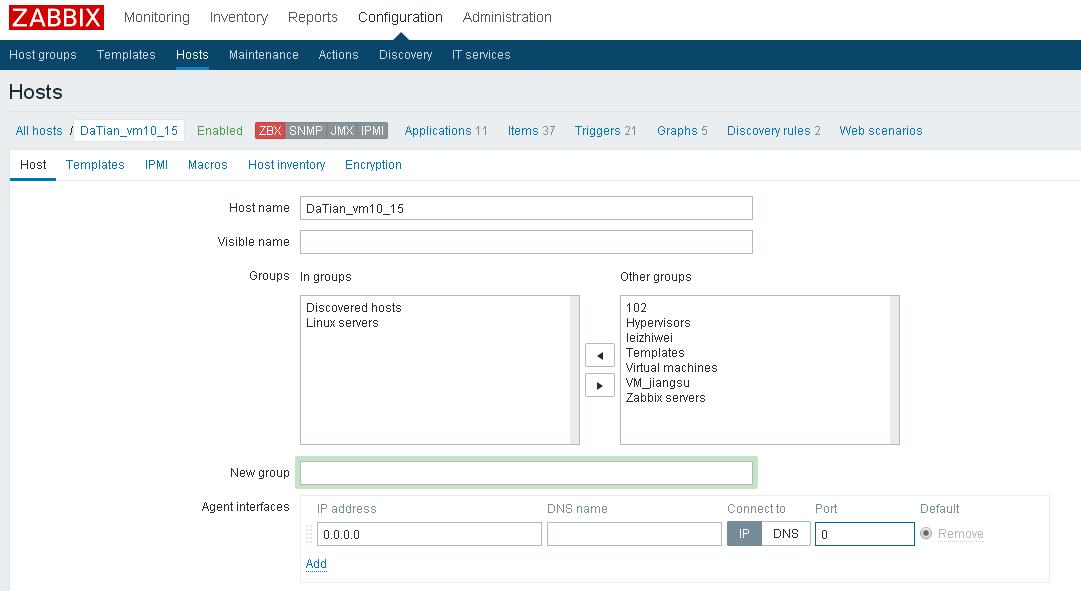Switch to the Host tab
The height and width of the screenshot is (591, 1081).
coord(33,165)
